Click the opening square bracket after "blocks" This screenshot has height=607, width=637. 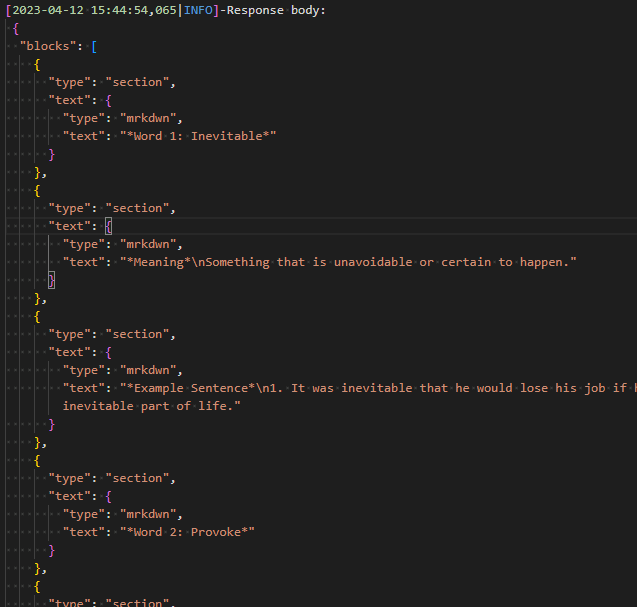(x=94, y=47)
